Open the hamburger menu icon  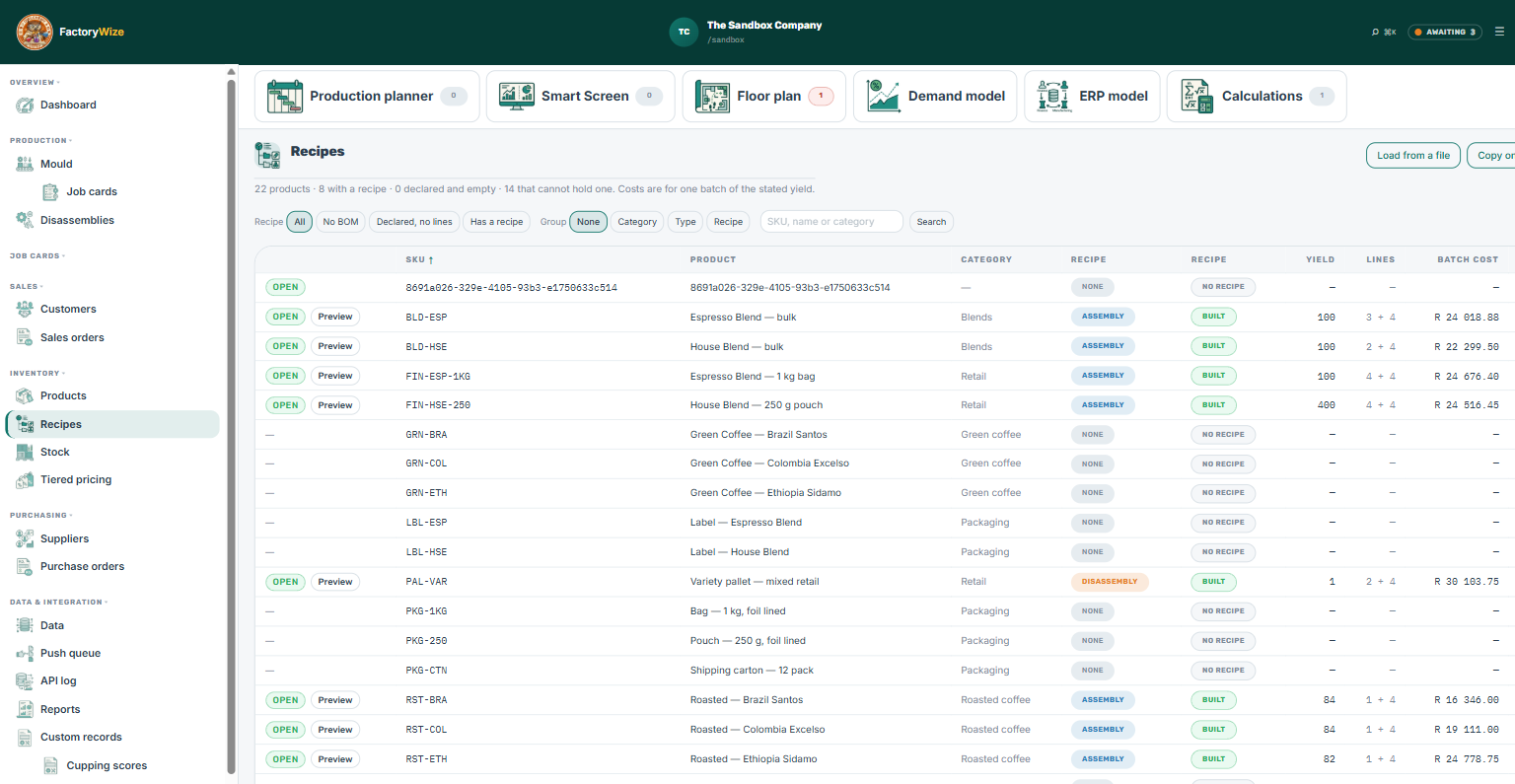pyautogui.click(x=1499, y=32)
